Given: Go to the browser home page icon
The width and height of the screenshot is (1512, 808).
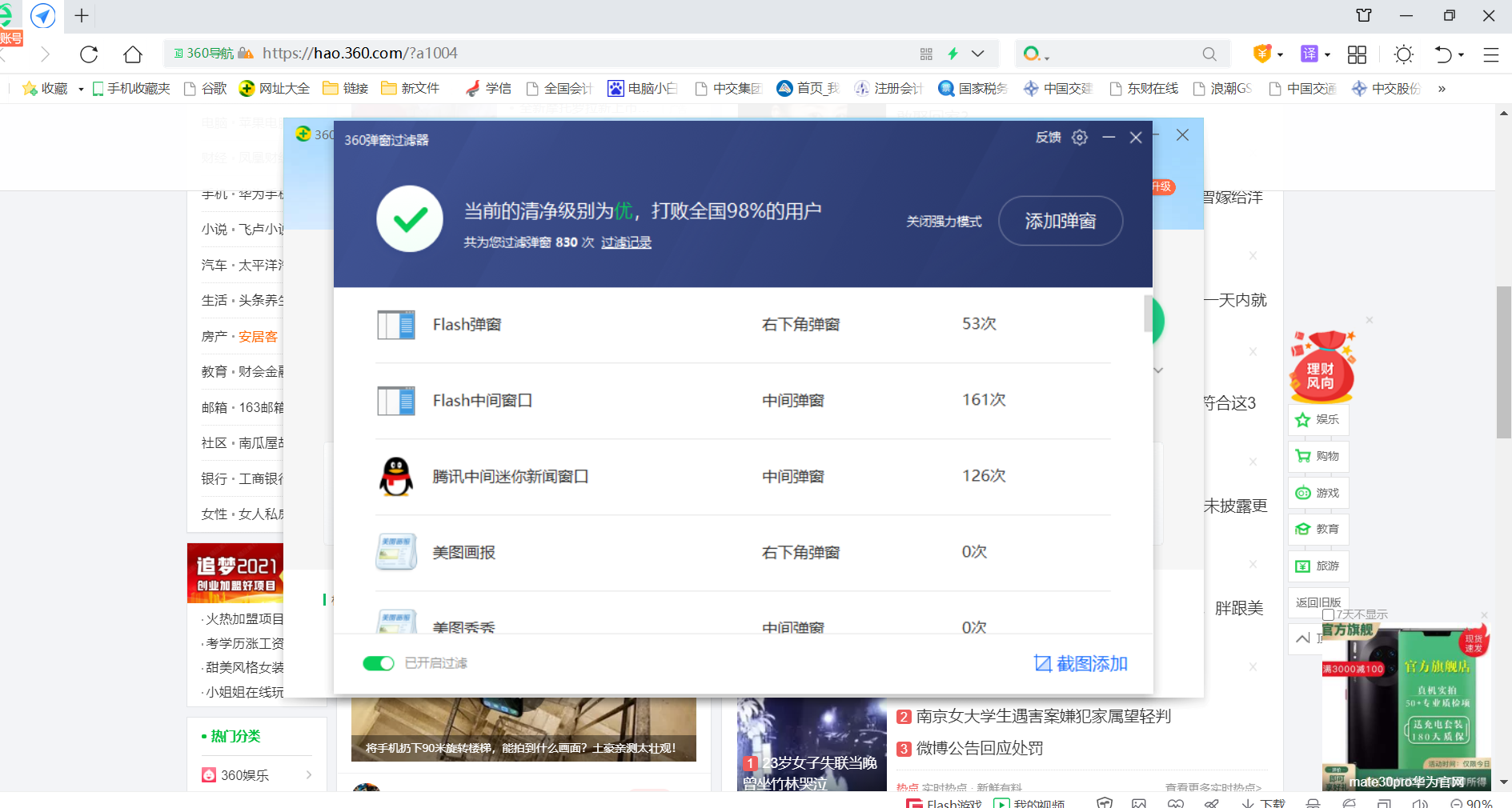Looking at the screenshot, I should (x=133, y=54).
